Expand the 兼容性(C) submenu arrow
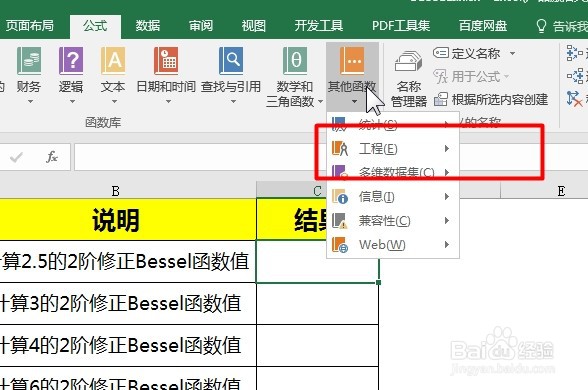The height and width of the screenshot is (390, 588). coord(447,220)
